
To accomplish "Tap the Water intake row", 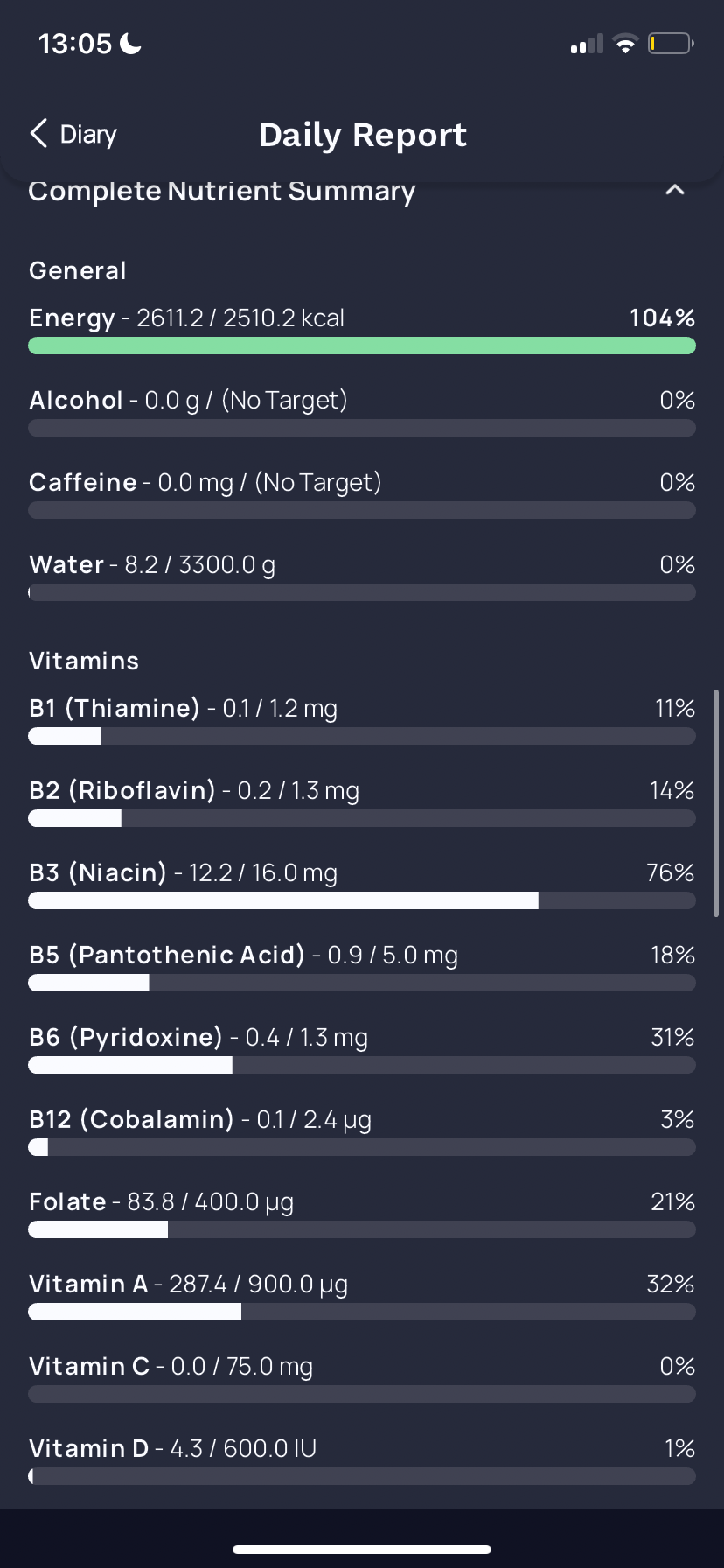I will [x=362, y=577].
